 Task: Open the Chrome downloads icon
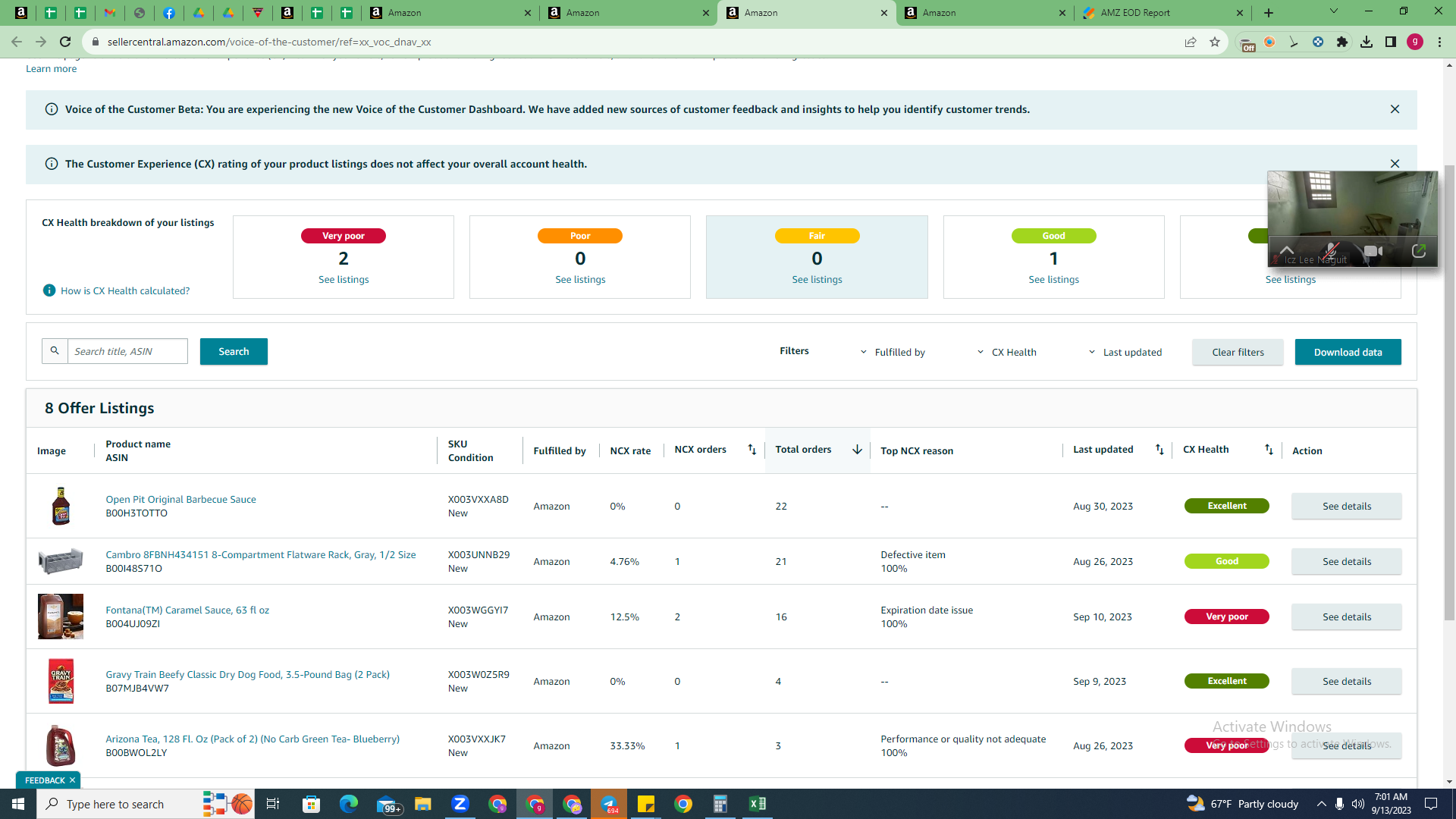1367,42
